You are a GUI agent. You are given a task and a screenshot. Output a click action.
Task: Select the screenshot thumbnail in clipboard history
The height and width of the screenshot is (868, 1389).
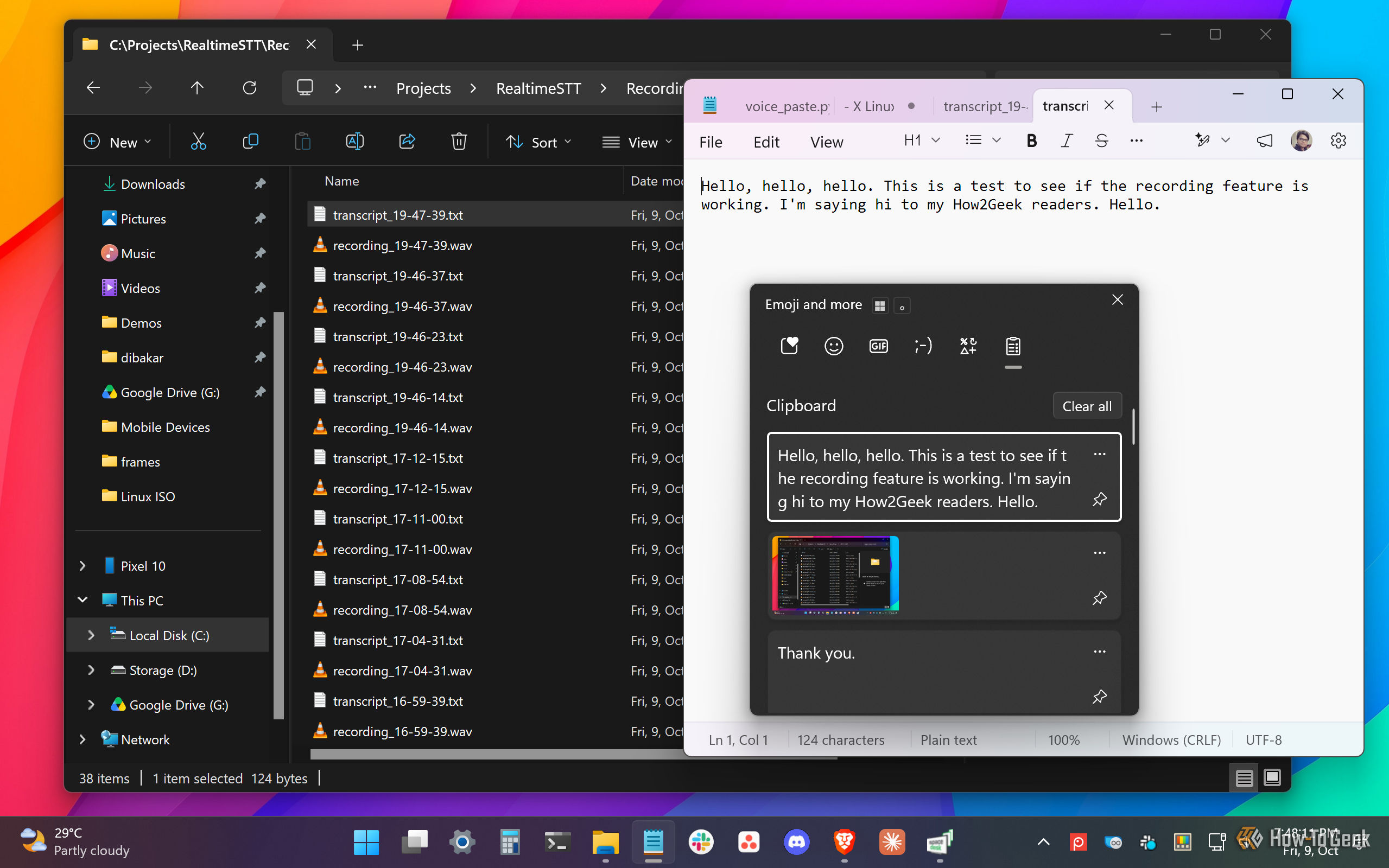point(835,575)
